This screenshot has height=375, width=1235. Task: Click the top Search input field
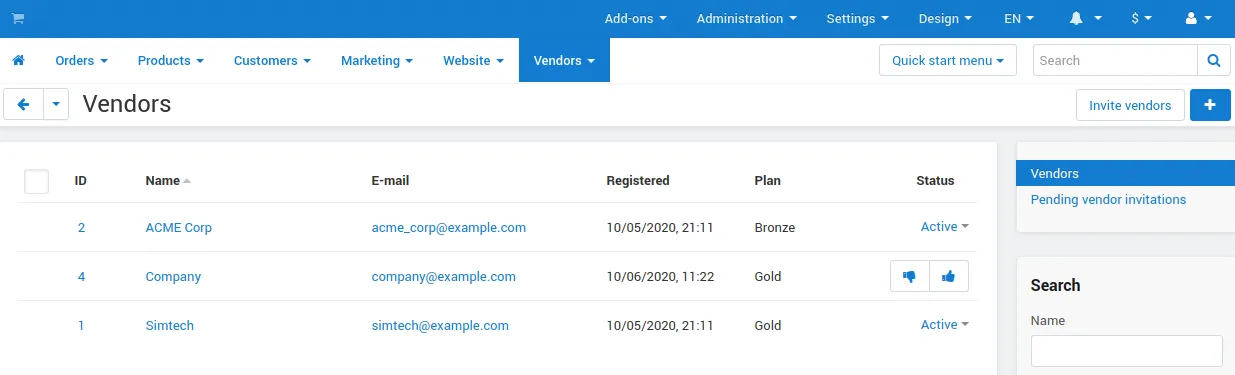click(1115, 61)
